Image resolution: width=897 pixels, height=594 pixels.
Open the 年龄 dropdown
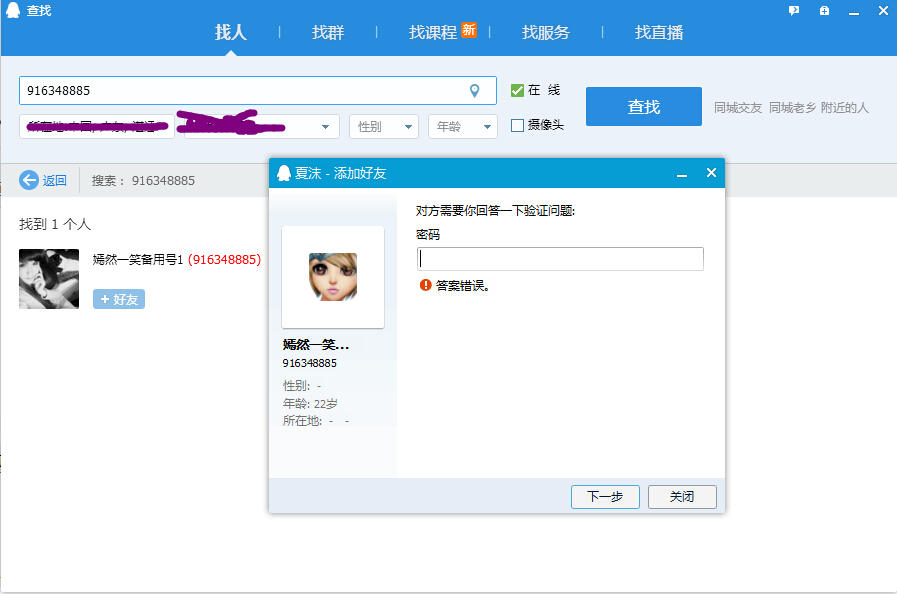click(x=463, y=126)
